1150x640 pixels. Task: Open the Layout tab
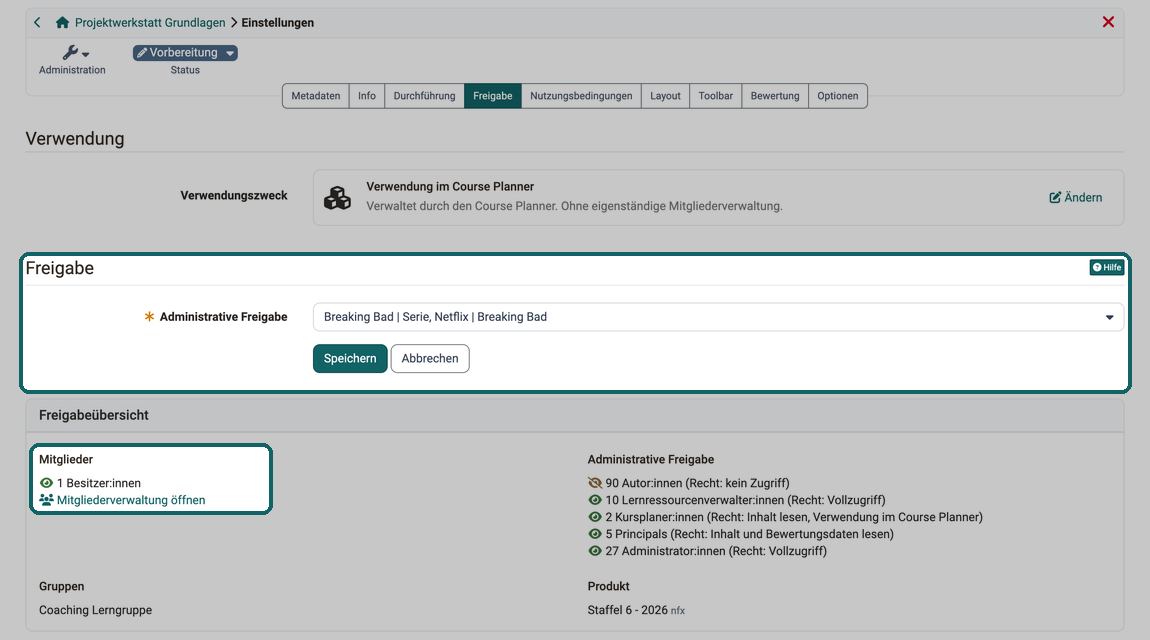665,96
